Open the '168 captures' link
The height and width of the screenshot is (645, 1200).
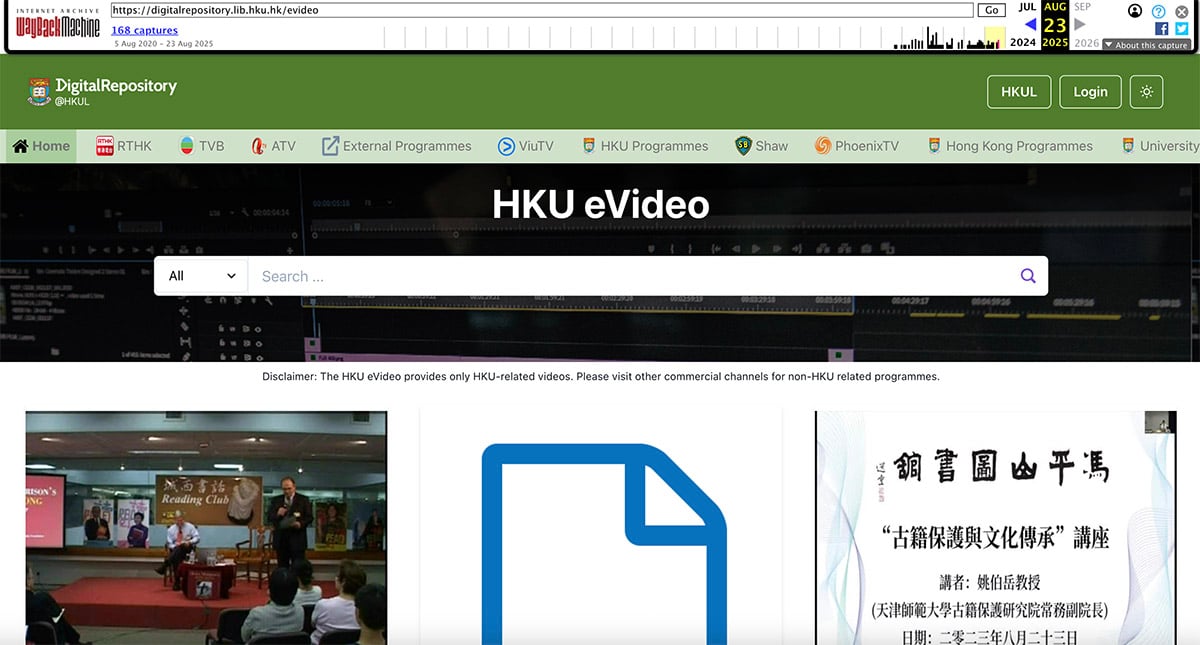coord(144,30)
